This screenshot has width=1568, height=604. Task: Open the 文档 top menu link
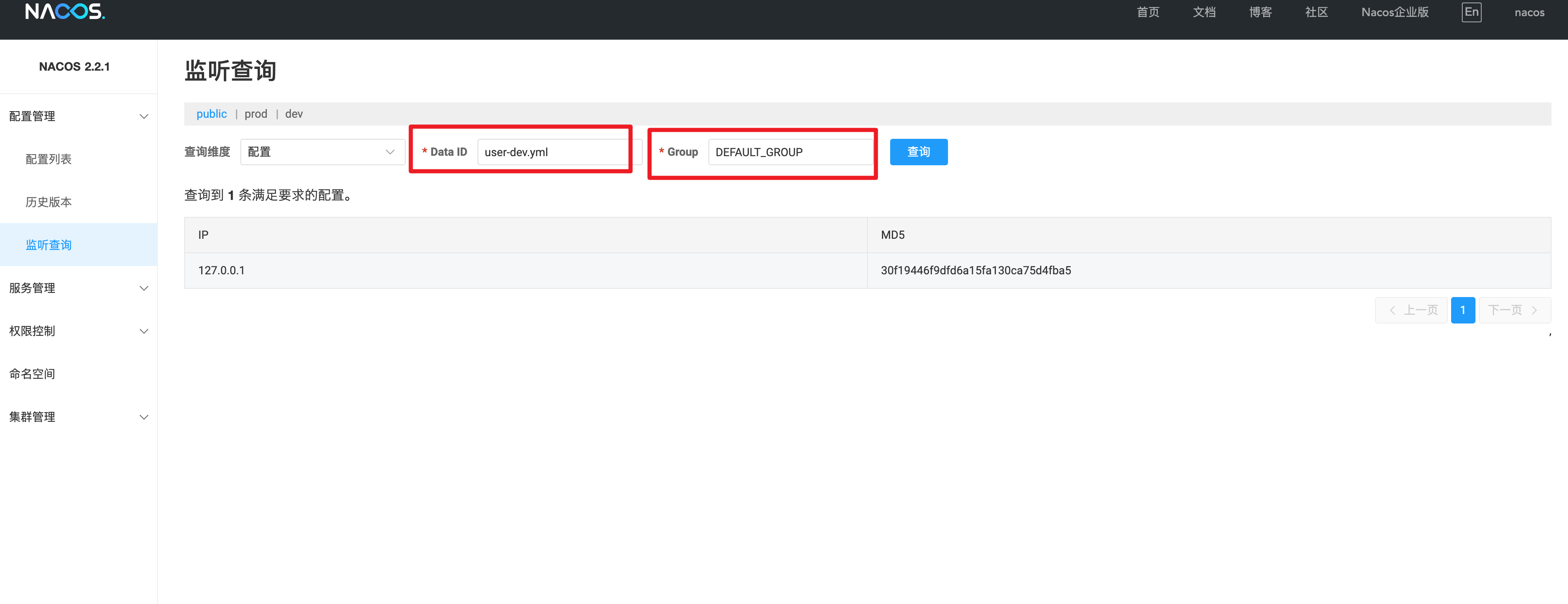tap(1204, 12)
